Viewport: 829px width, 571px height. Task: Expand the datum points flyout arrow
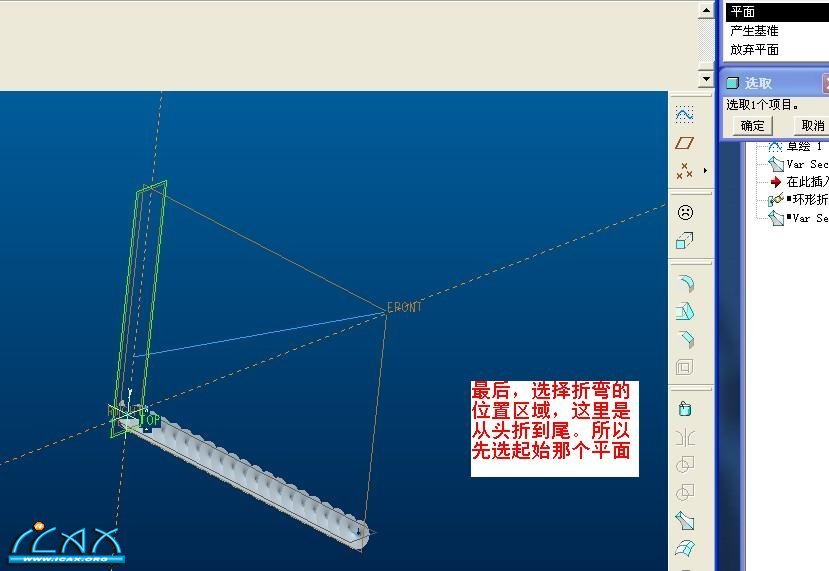[705, 171]
